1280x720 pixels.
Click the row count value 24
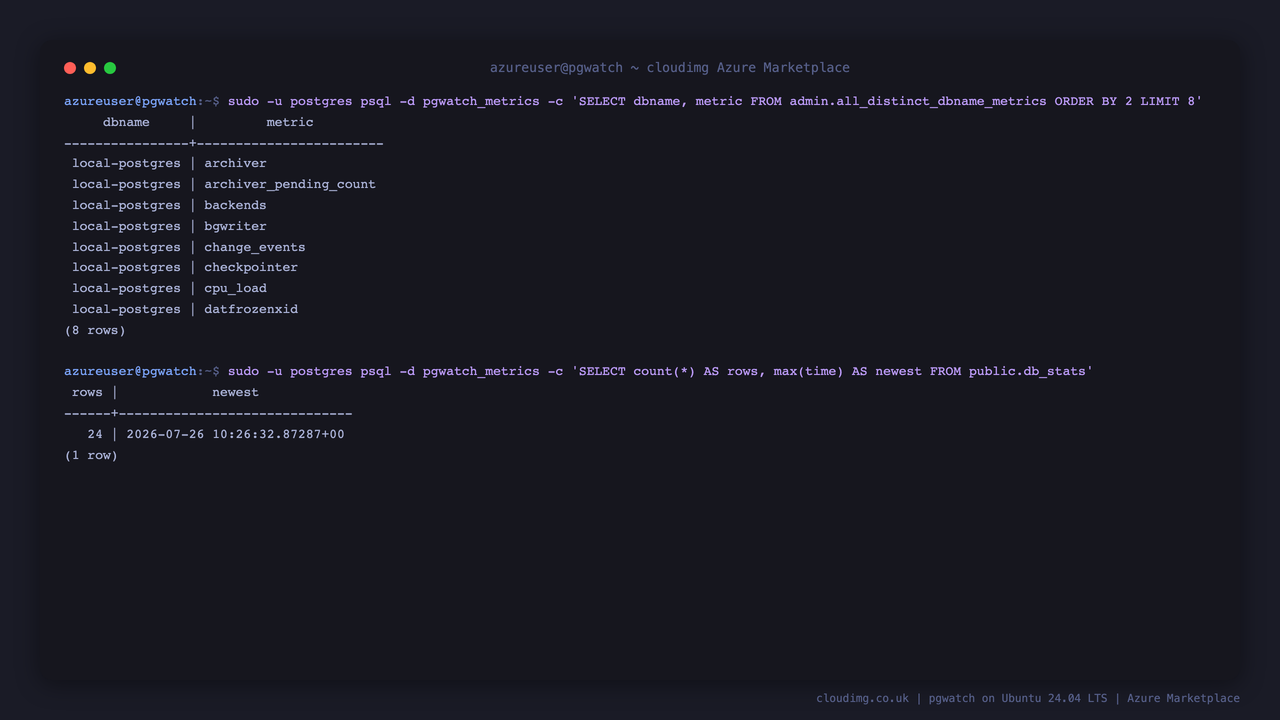click(95, 434)
